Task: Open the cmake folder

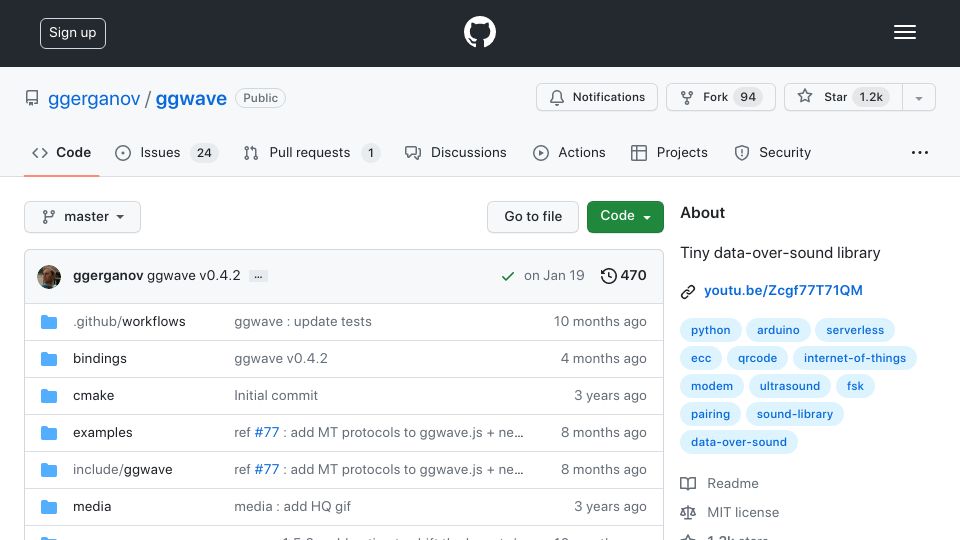Action: (94, 396)
